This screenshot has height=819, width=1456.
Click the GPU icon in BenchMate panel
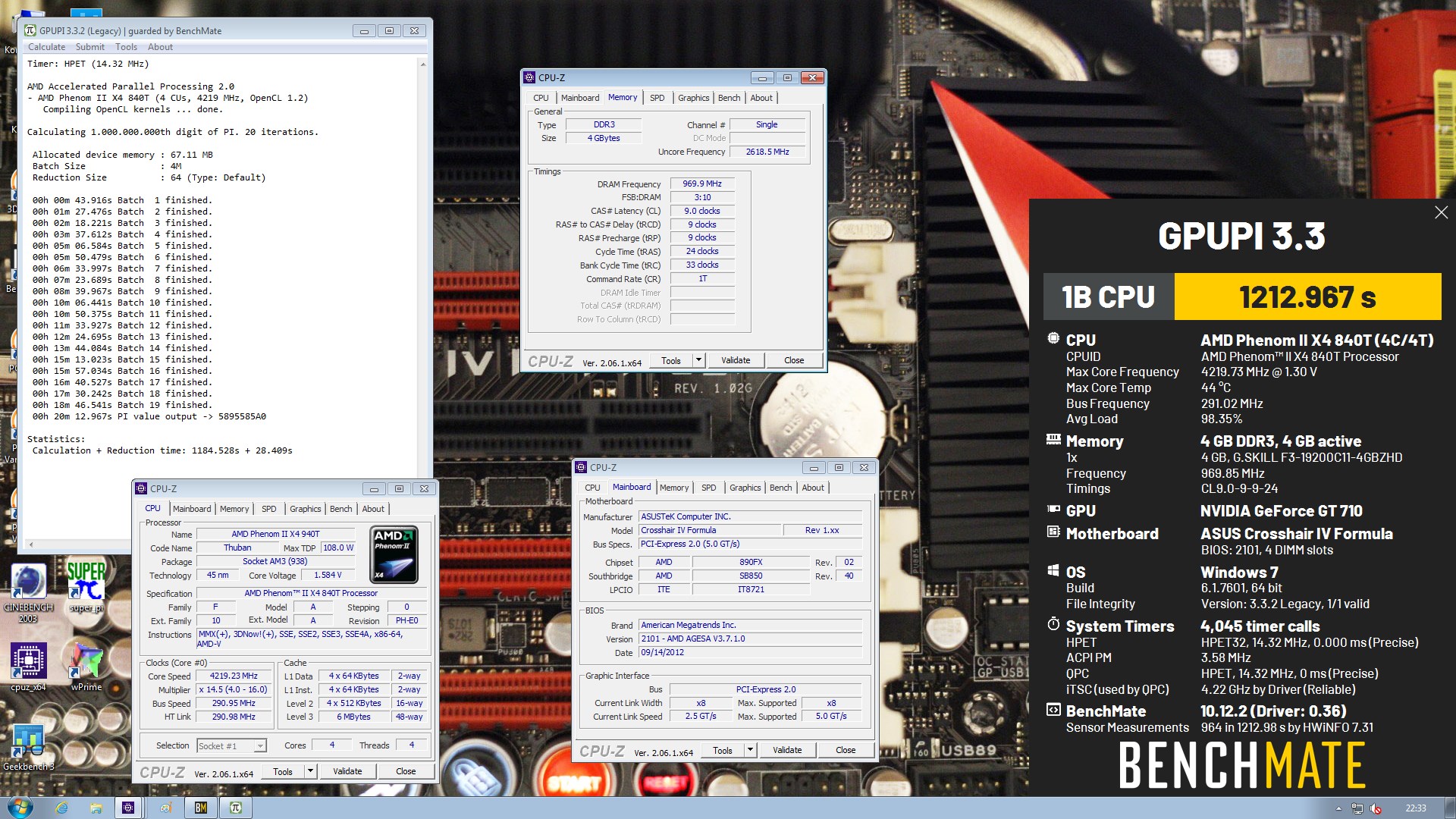tap(1053, 510)
